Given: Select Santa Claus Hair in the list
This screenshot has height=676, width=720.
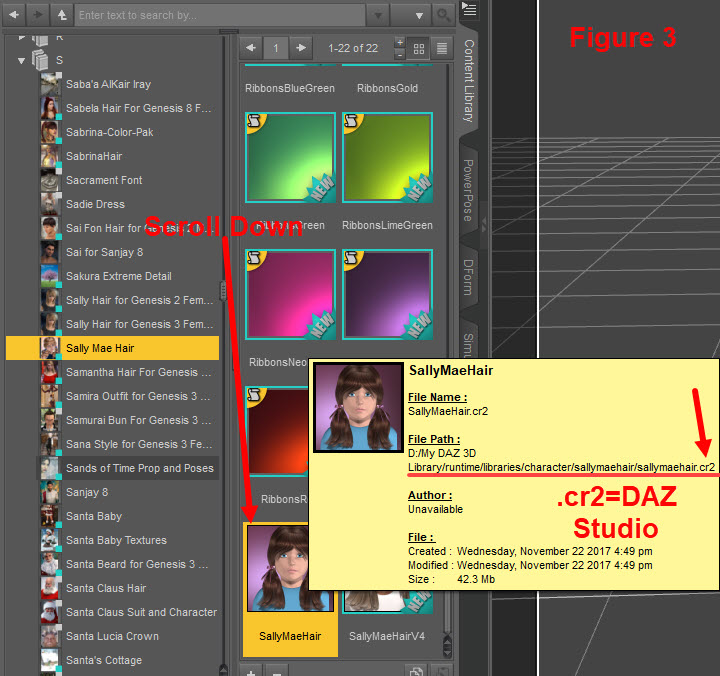Looking at the screenshot, I should coord(106,588).
